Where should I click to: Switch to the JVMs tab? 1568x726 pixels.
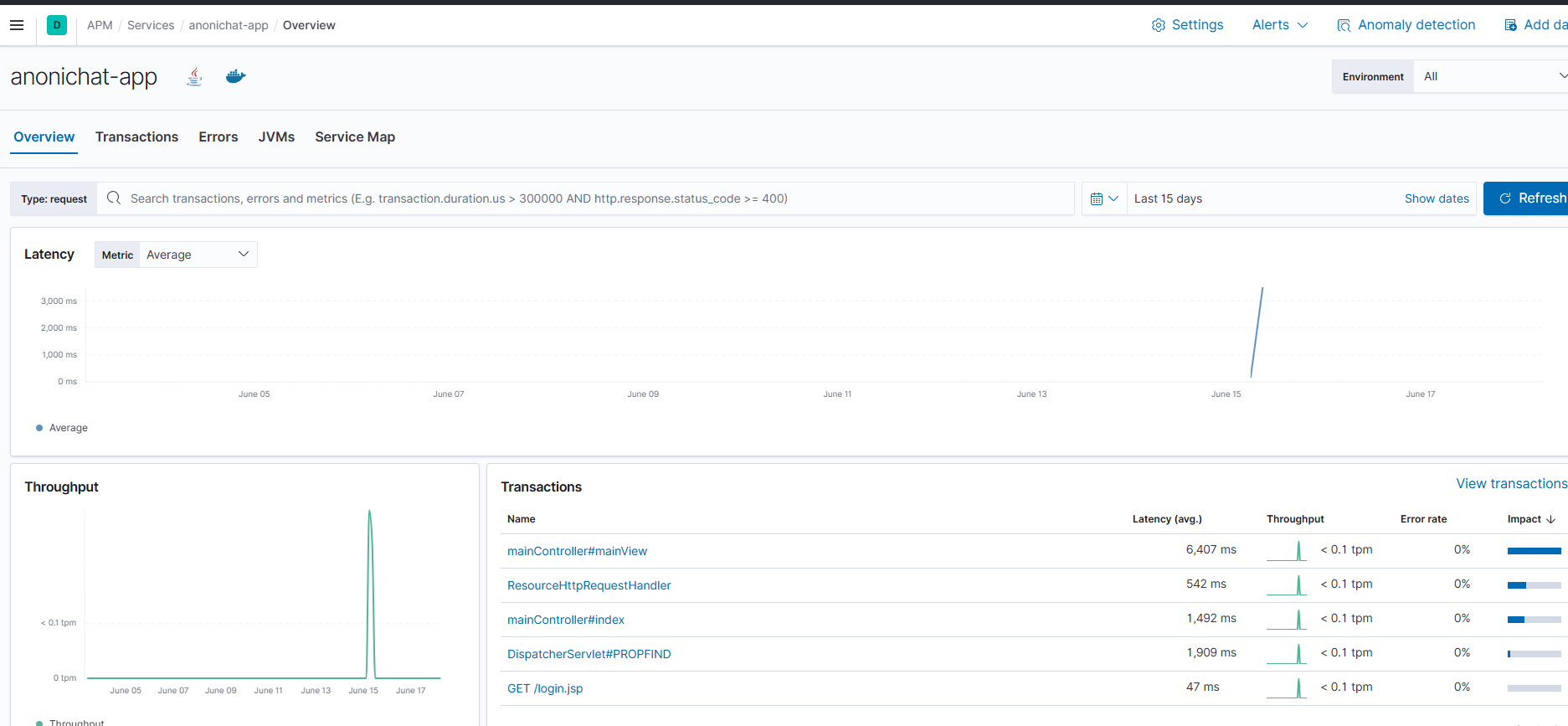276,136
